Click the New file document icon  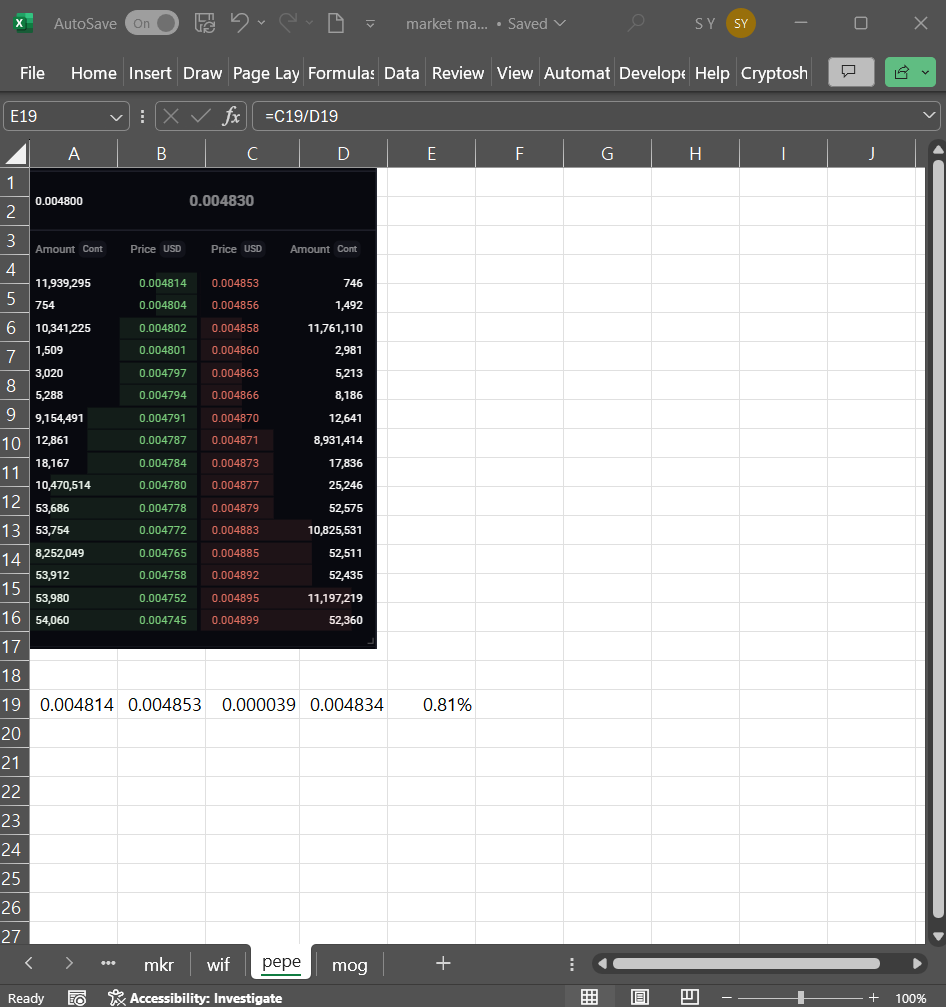pyautogui.click(x=336, y=24)
